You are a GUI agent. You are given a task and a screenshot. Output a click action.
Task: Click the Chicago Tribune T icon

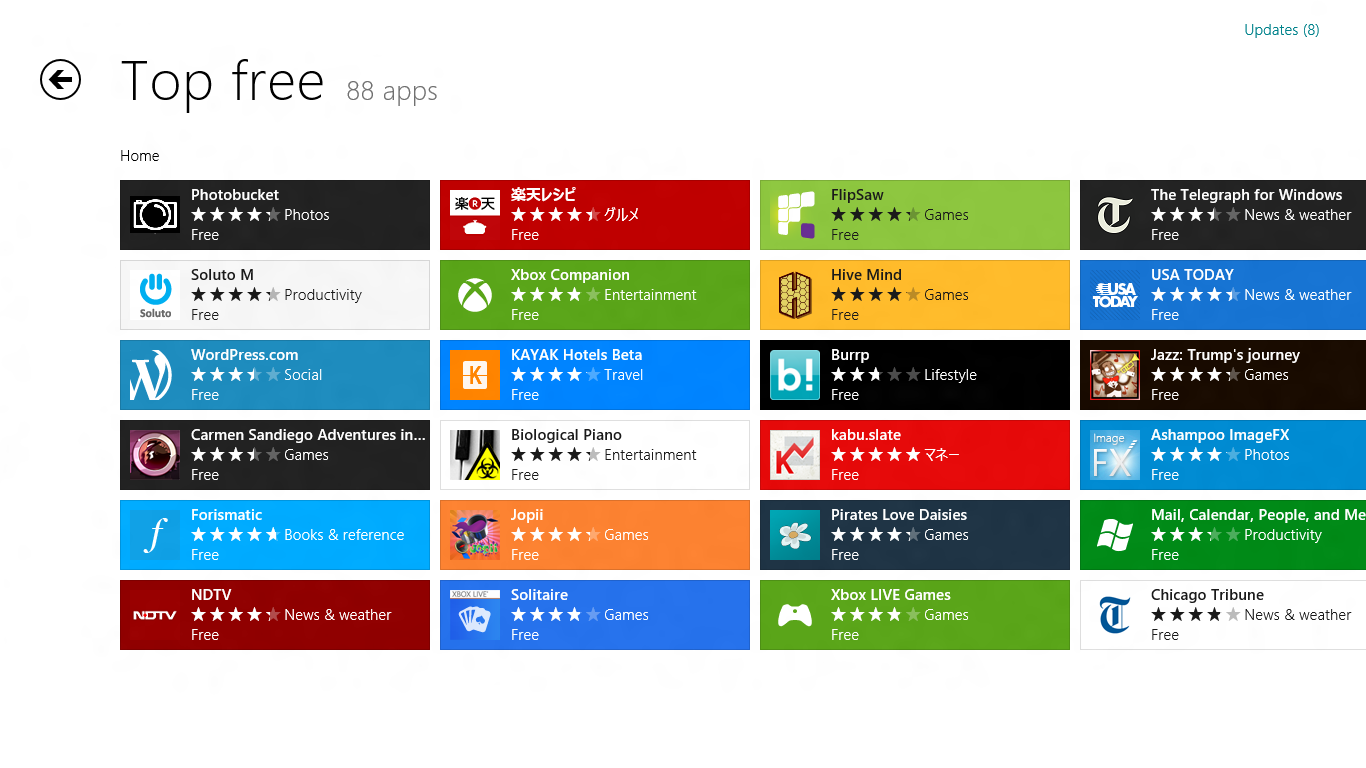pos(1115,615)
